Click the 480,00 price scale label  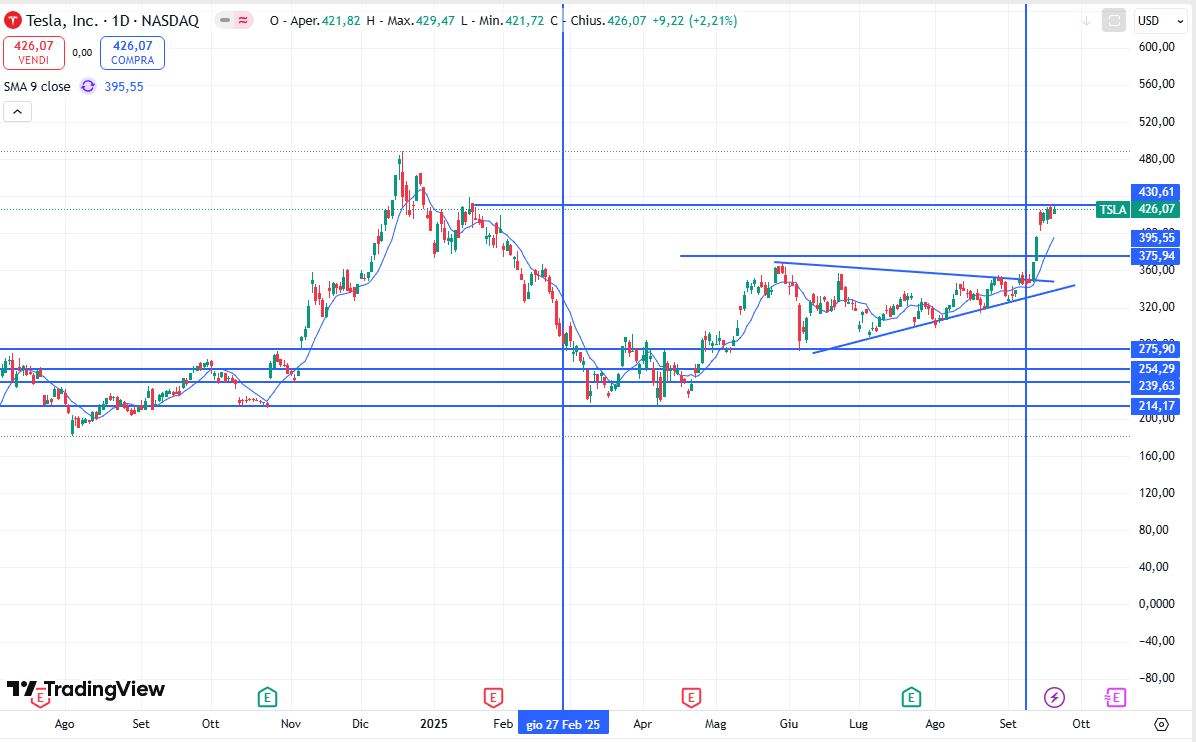point(1156,159)
